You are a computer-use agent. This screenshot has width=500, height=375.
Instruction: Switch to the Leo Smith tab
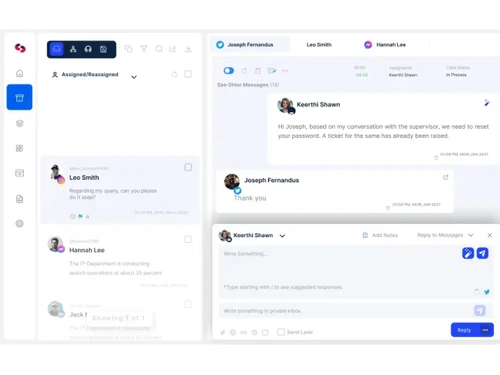pyautogui.click(x=319, y=45)
